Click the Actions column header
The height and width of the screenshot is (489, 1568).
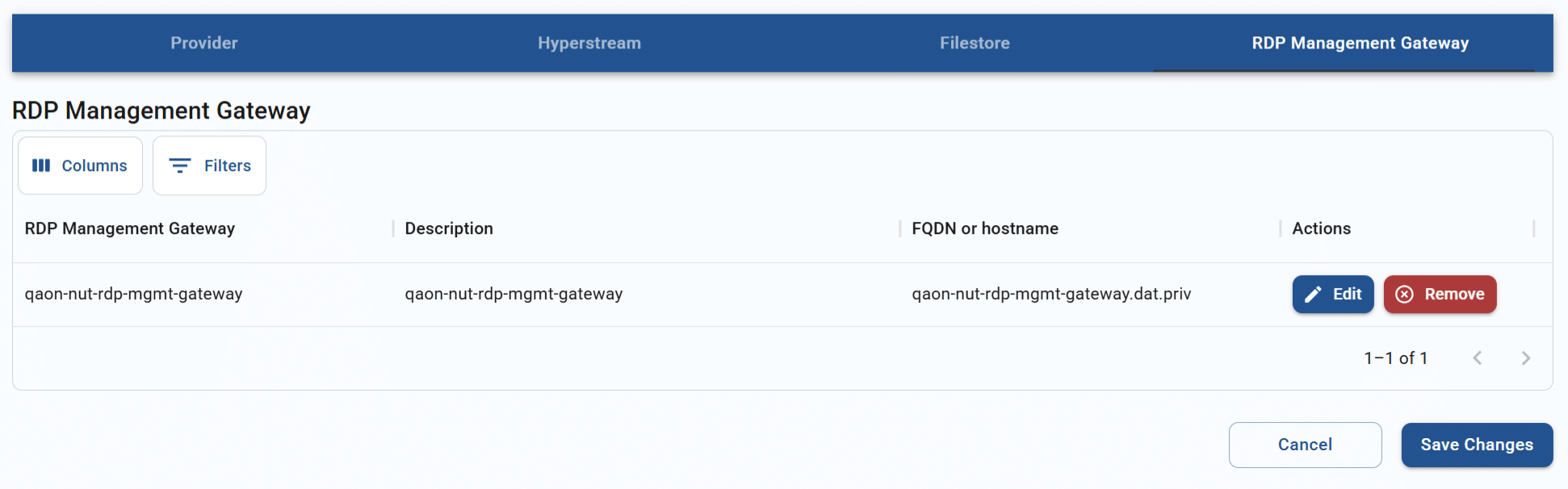click(x=1321, y=228)
